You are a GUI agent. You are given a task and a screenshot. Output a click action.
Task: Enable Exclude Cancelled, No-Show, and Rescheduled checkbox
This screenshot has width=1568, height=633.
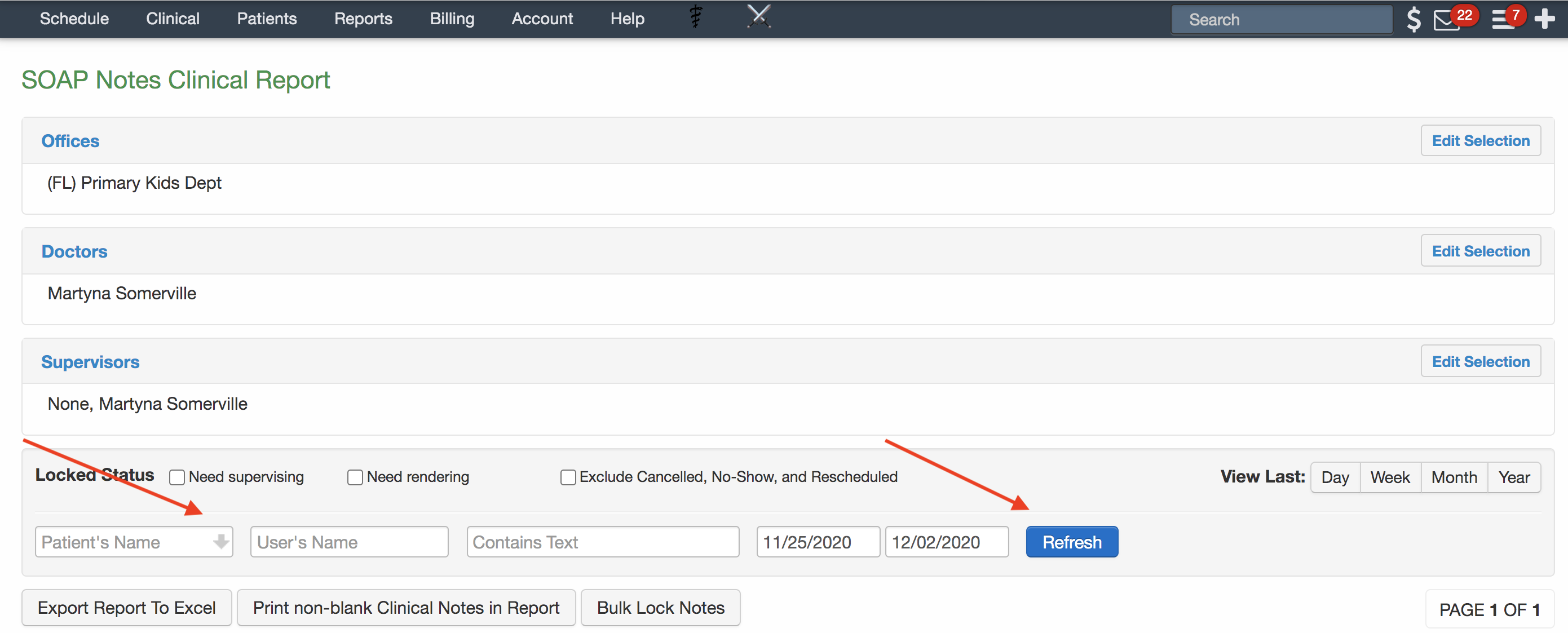click(567, 477)
